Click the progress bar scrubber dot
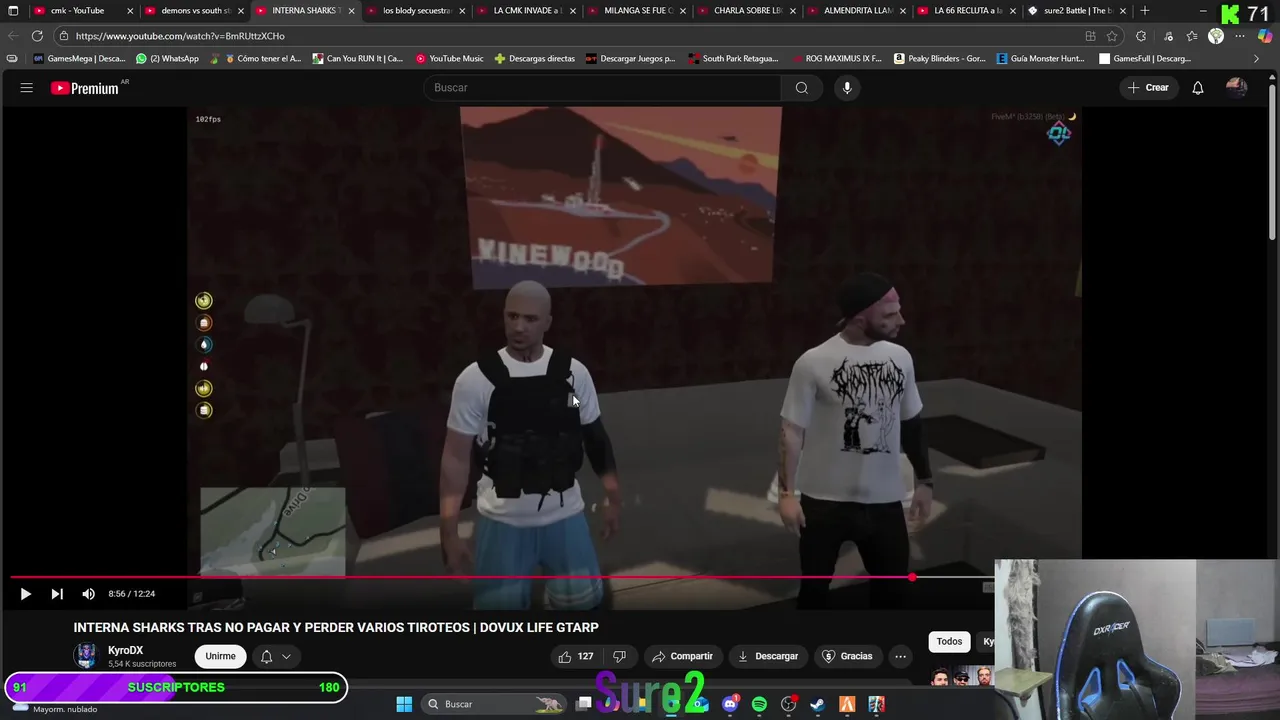 pos(912,578)
